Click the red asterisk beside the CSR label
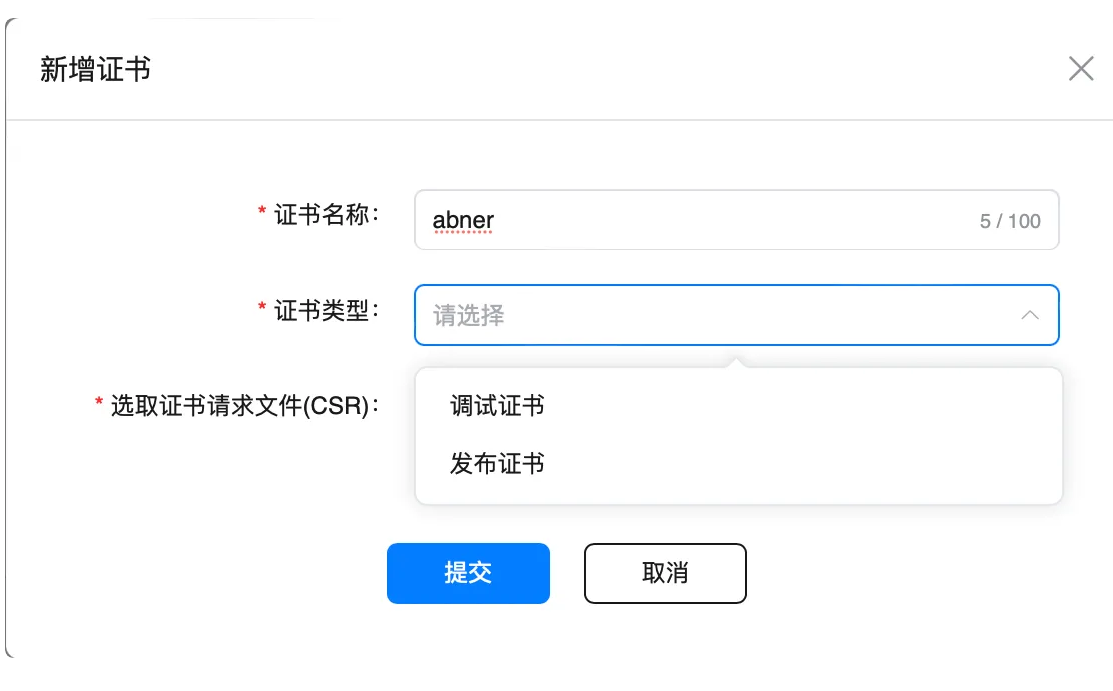 (x=99, y=404)
